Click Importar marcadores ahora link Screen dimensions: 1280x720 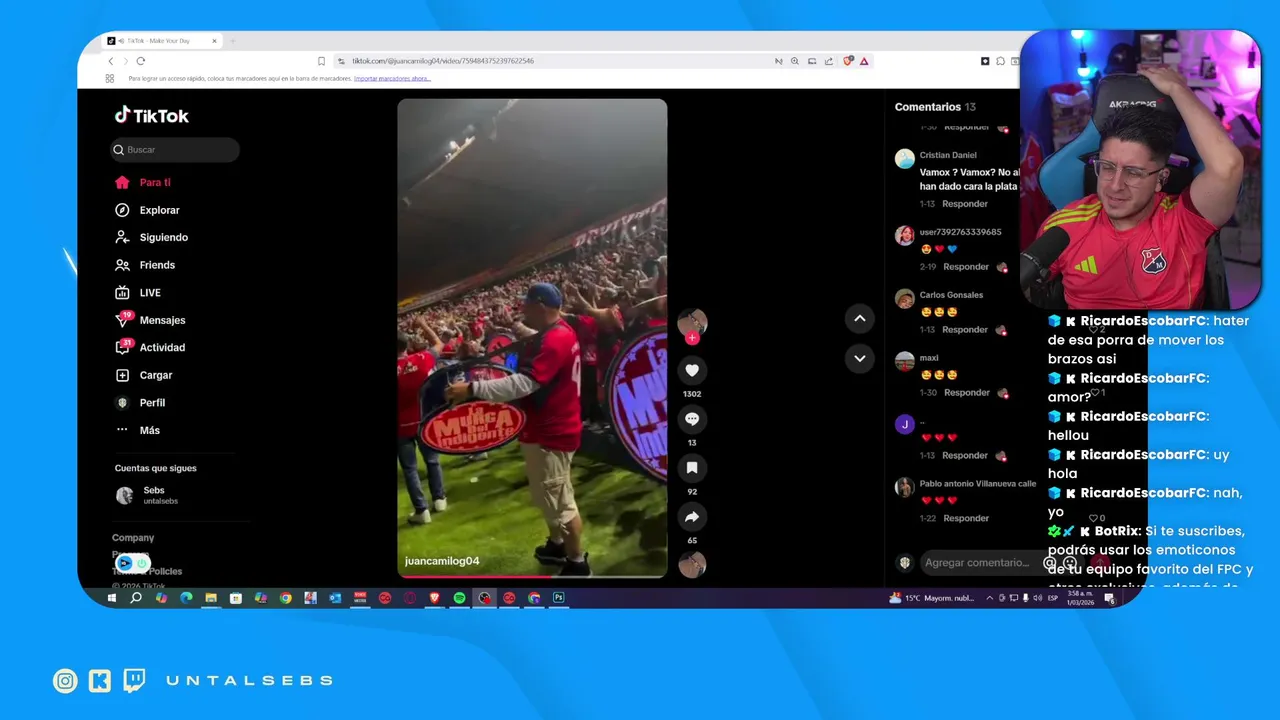(x=392, y=78)
